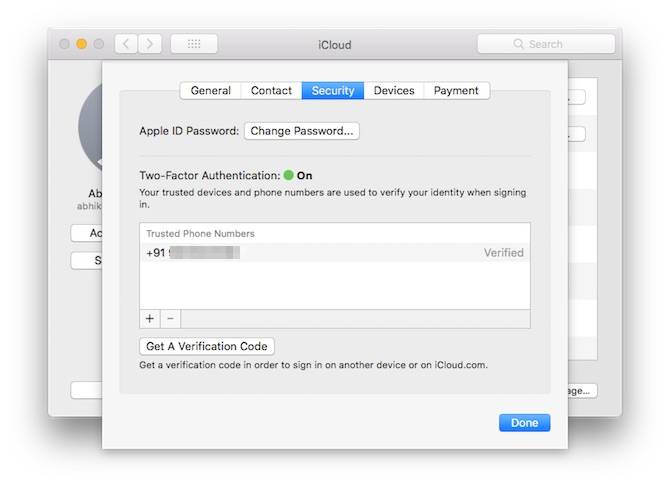Click the Trusted Phone Numbers header
This screenshot has width=670, height=485.
(200, 234)
